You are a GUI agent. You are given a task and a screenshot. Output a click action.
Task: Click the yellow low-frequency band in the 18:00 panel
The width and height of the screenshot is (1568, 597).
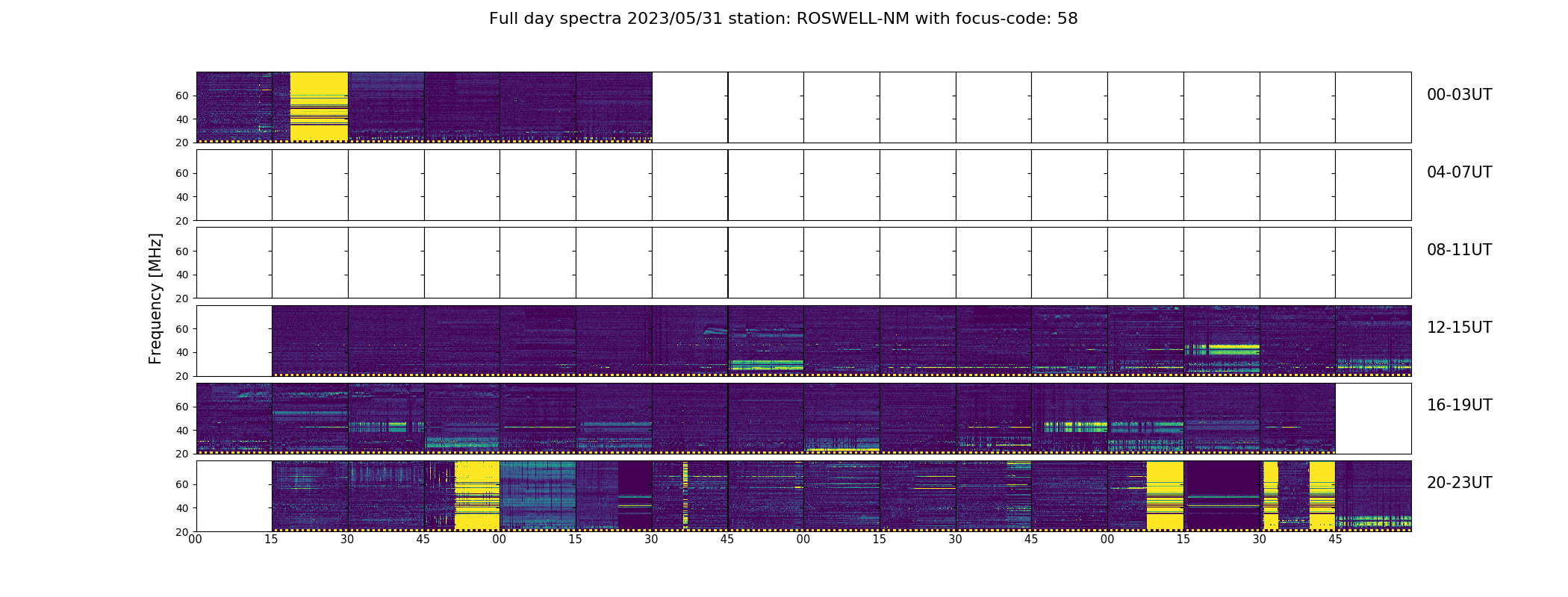coord(841,449)
